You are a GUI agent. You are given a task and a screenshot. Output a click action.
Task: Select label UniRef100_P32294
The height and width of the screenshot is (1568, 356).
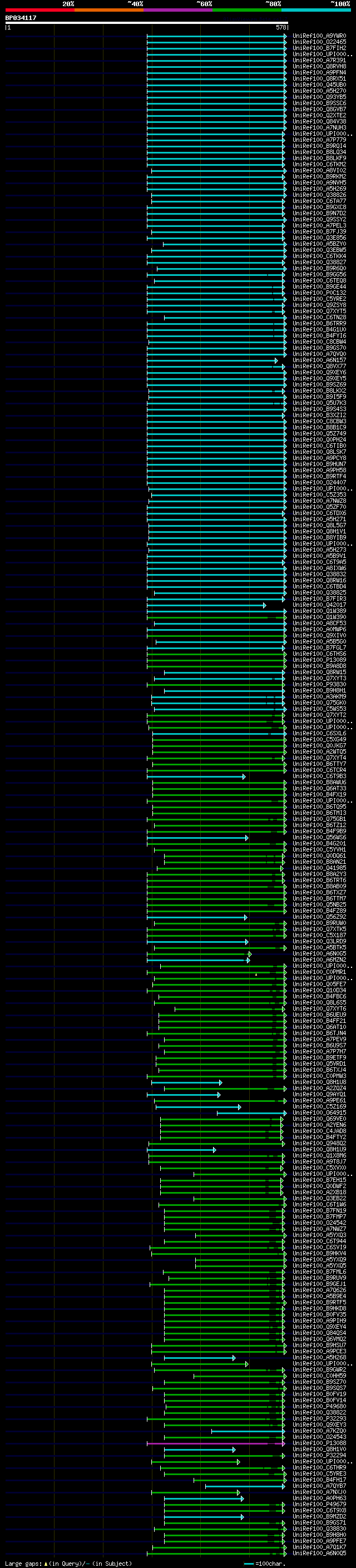(319, 1456)
